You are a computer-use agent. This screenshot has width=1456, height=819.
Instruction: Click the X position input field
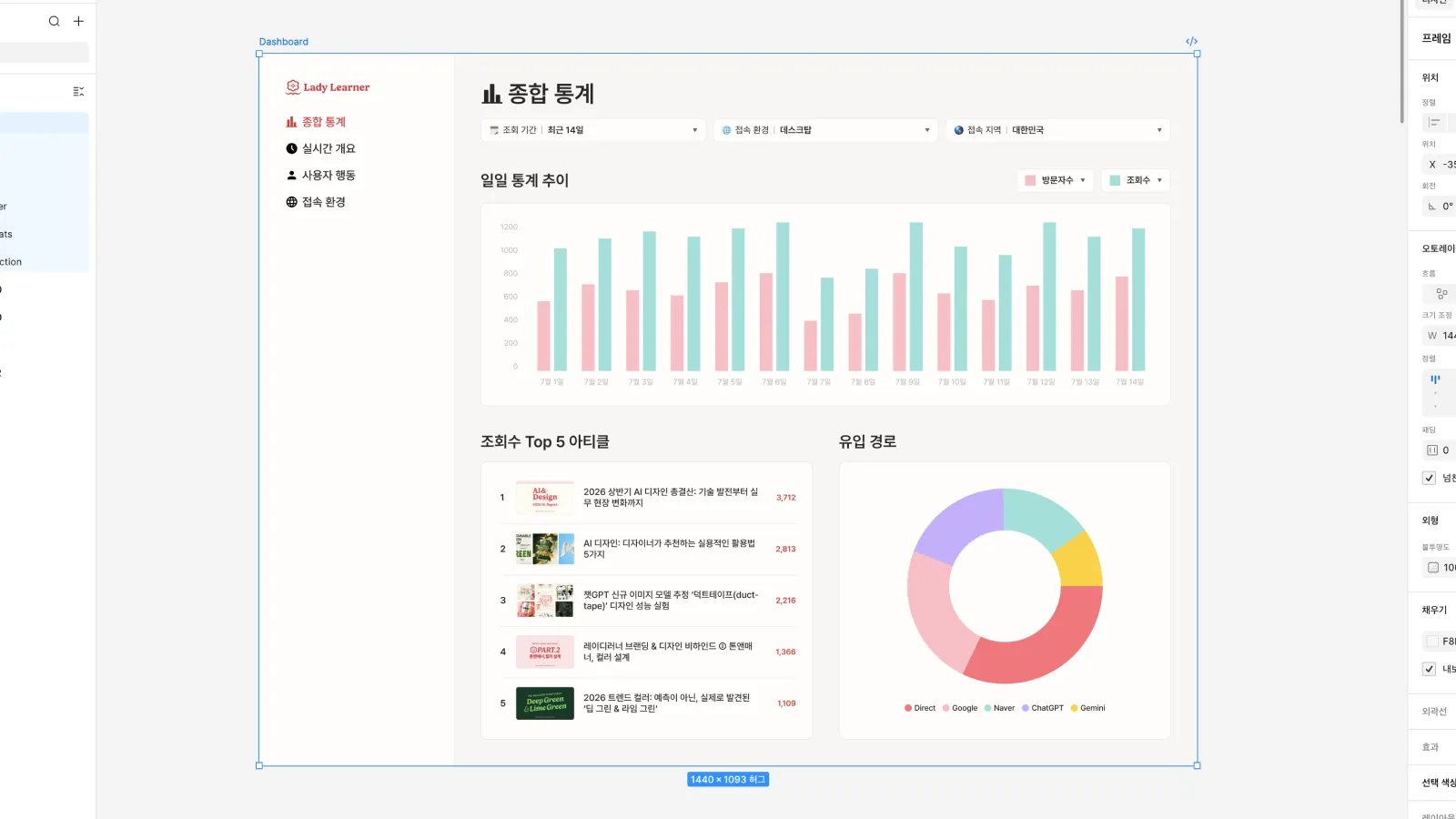(1439, 165)
